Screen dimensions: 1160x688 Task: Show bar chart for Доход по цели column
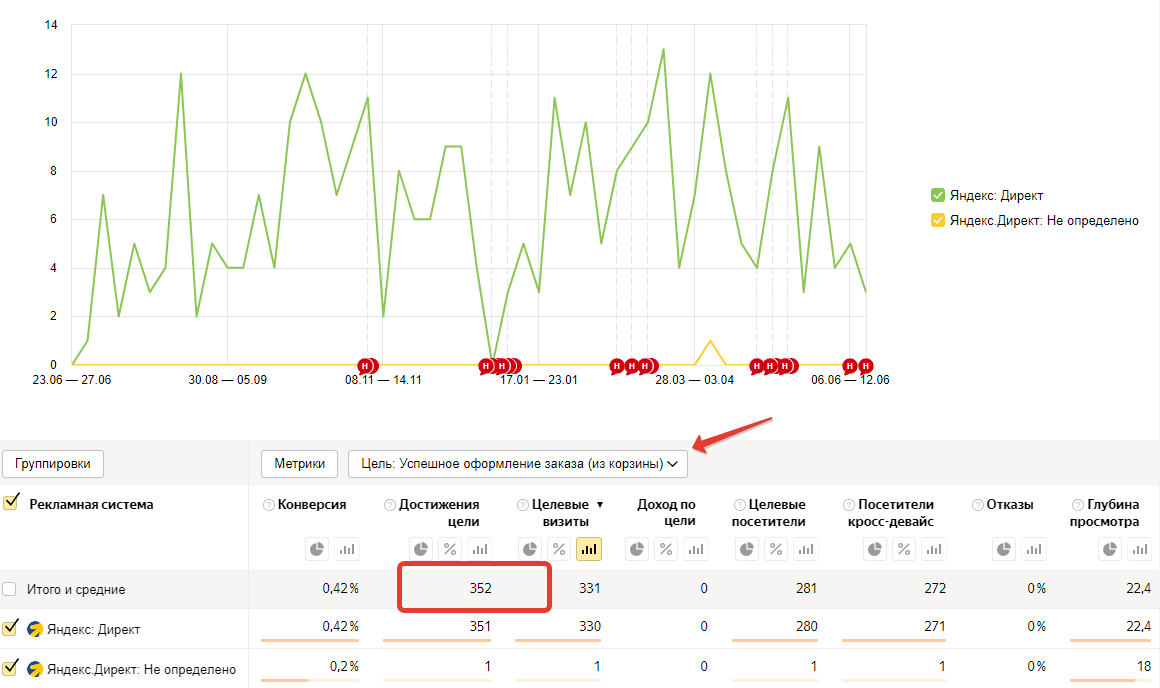point(696,549)
